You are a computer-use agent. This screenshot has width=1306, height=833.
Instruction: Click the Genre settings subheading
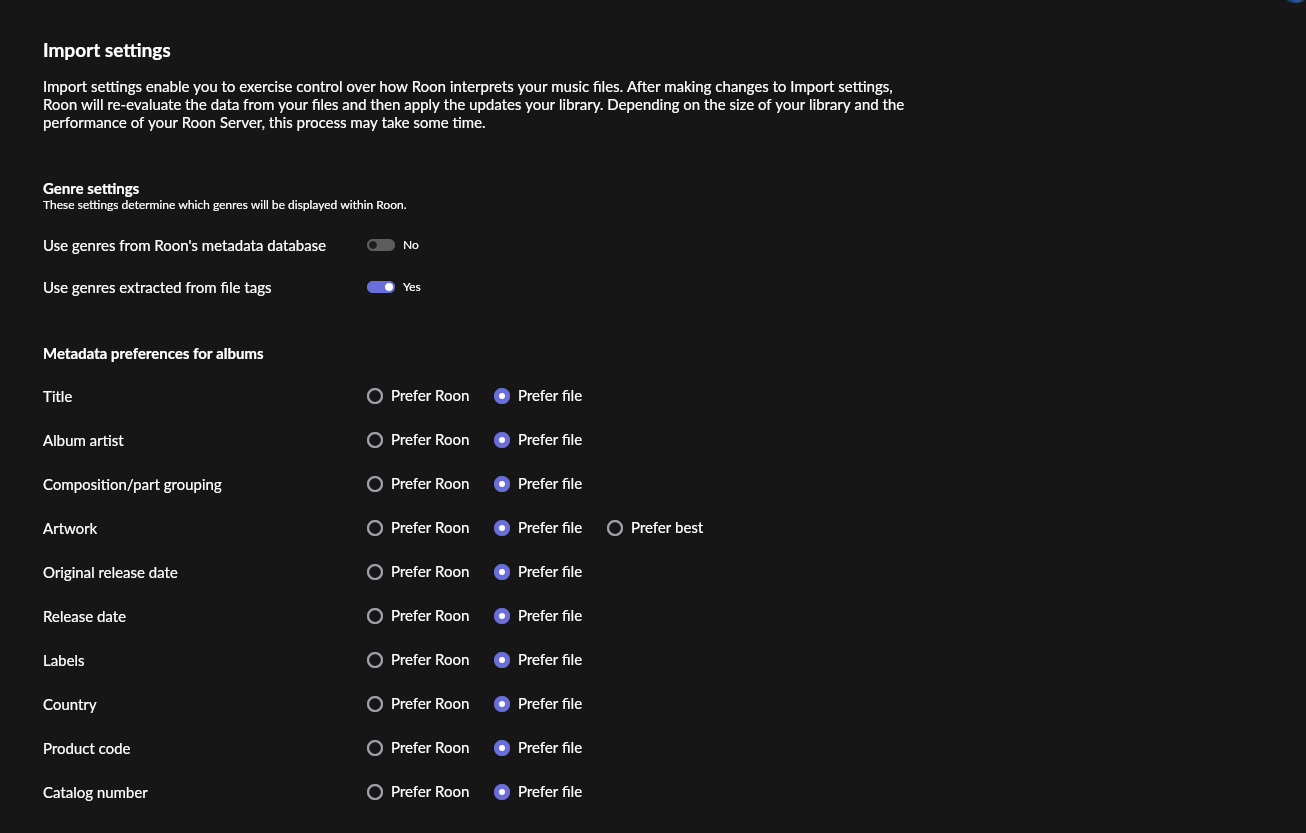pyautogui.click(x=91, y=189)
